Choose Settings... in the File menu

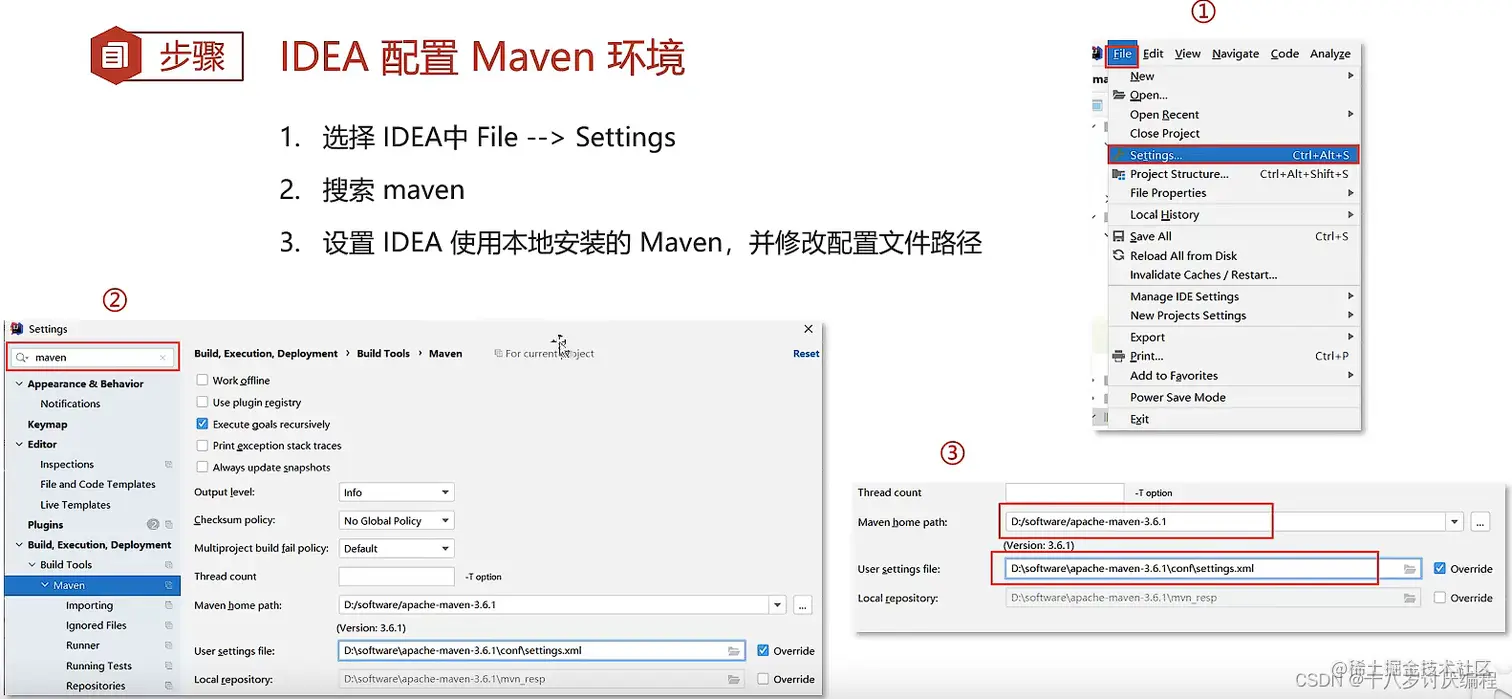click(x=1234, y=155)
